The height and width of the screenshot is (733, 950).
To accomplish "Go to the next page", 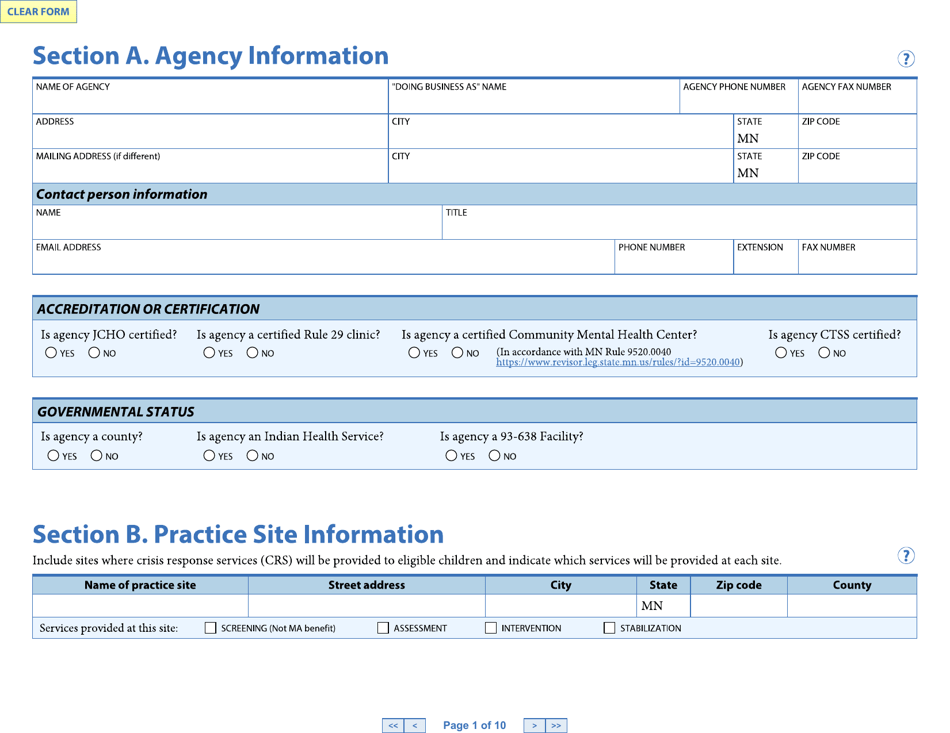I will [x=534, y=724].
